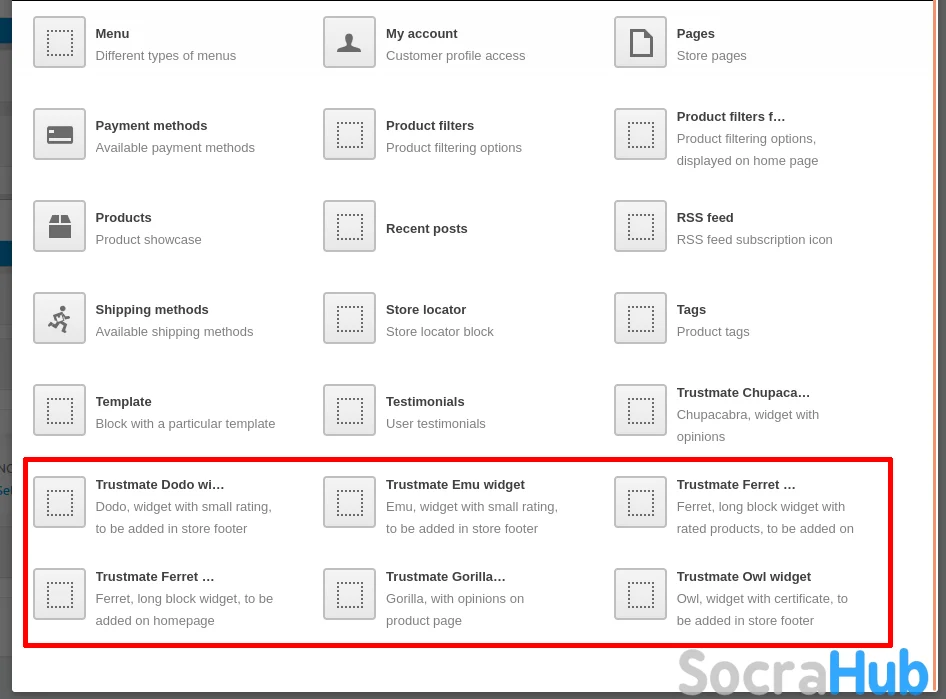This screenshot has width=946, height=699.
Task: Pick the Payment methods title
Action: (x=151, y=125)
